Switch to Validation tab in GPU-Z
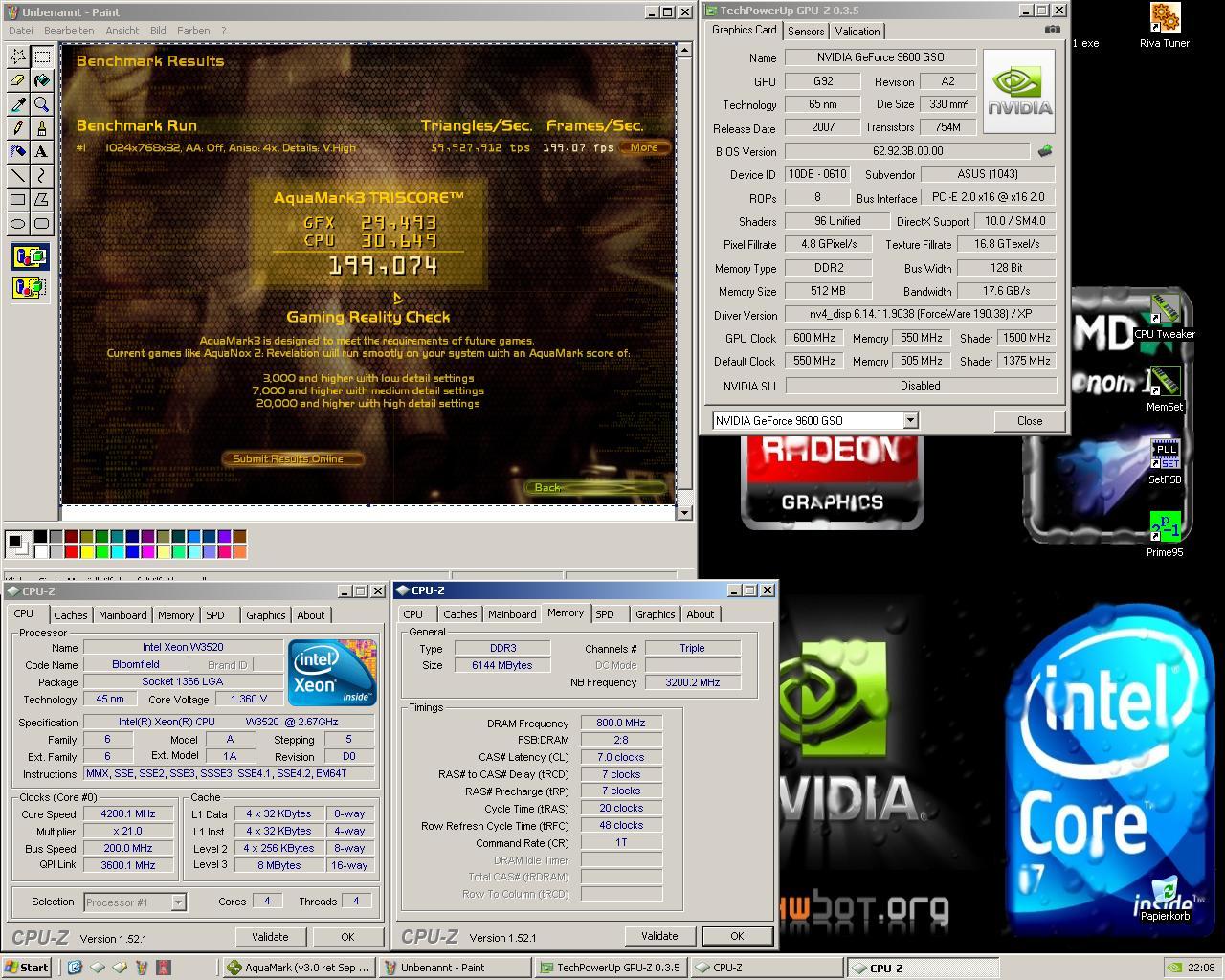 point(857,32)
